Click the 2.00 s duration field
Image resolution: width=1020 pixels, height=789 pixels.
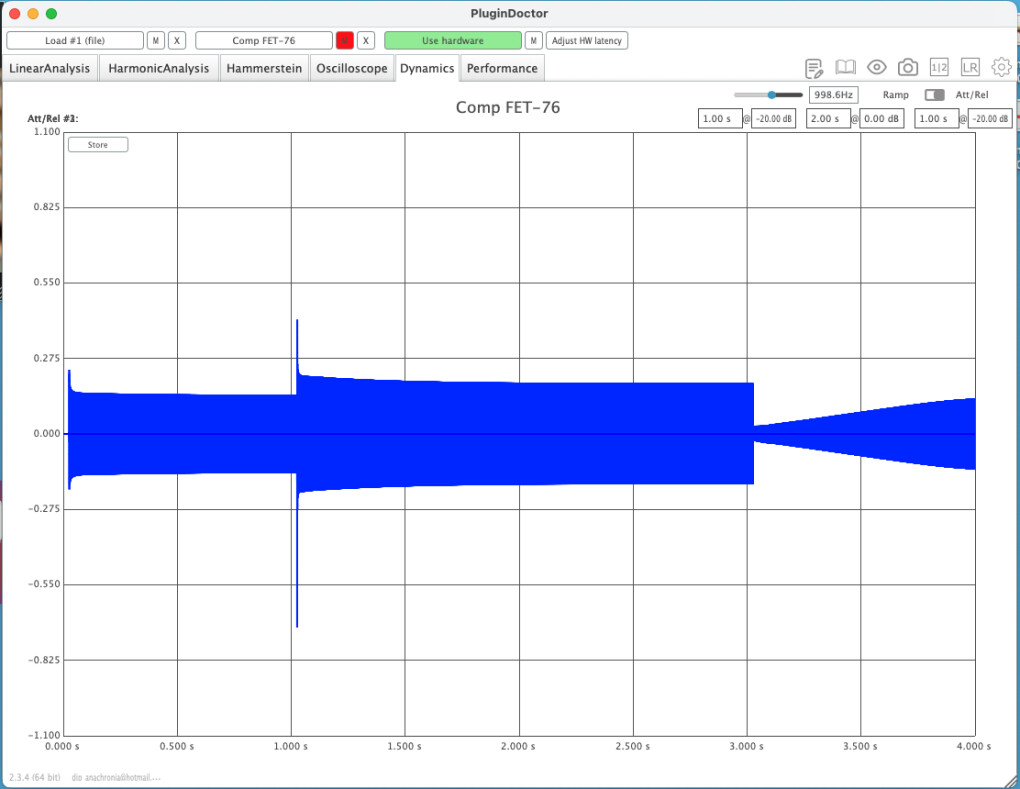click(x=827, y=119)
